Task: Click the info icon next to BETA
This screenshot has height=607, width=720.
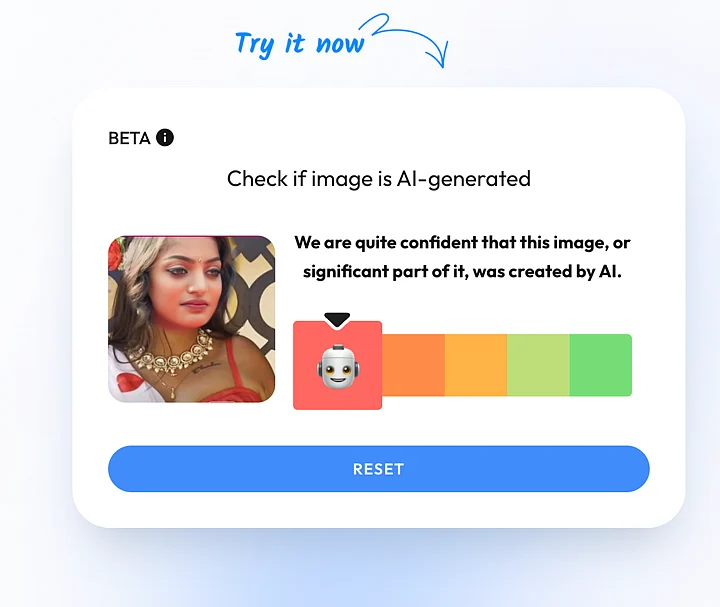Action: 165,137
